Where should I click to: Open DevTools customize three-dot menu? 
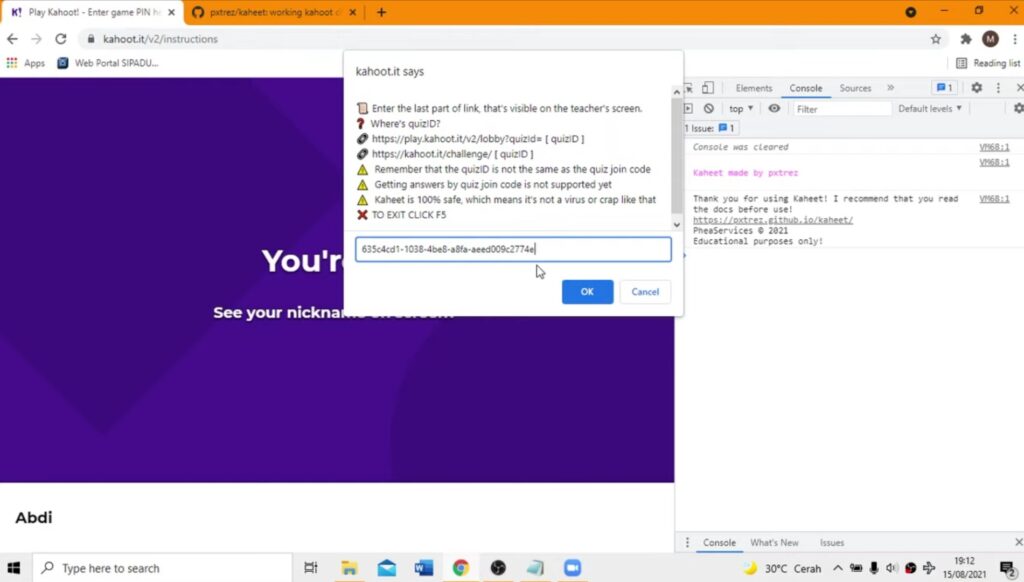click(x=998, y=88)
